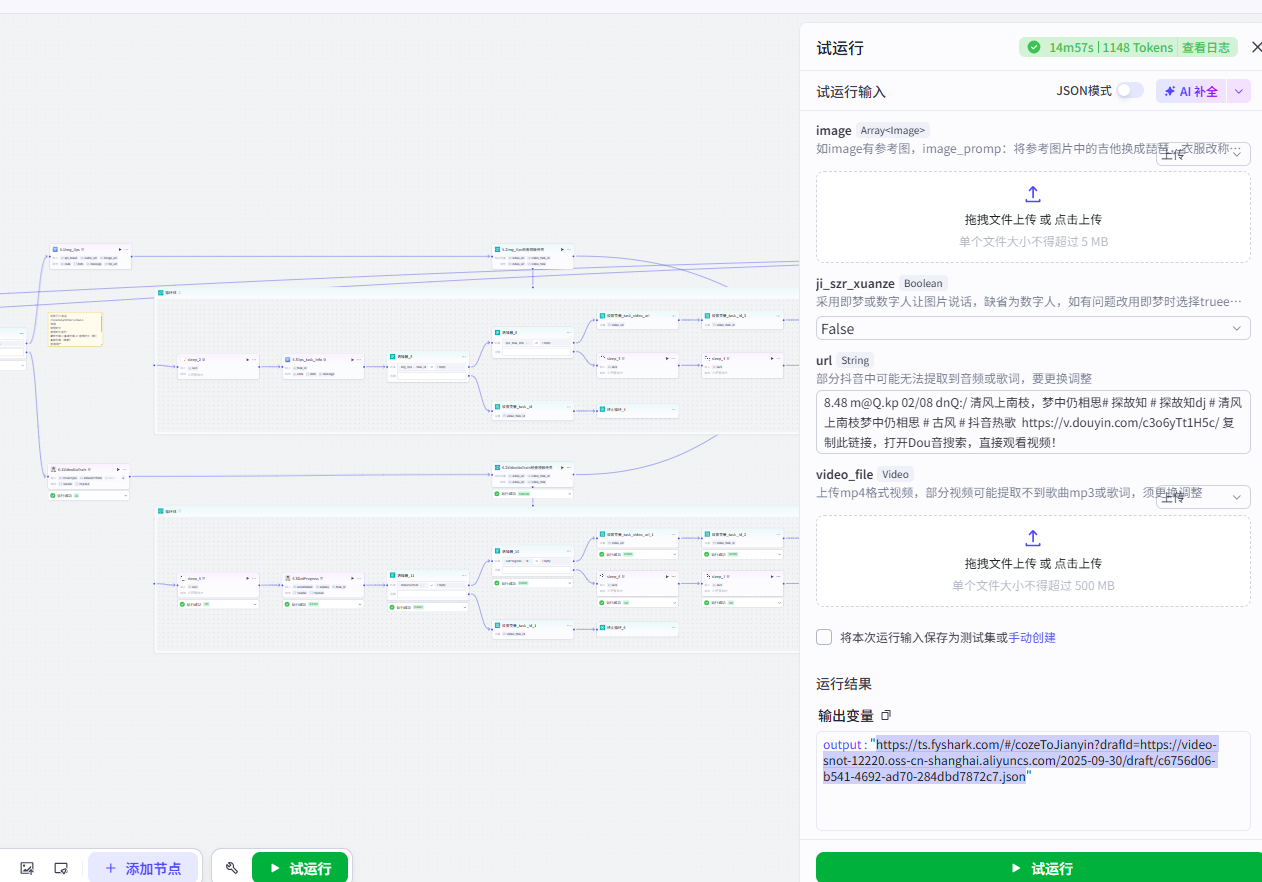Click the lower 循环体 loop body label
This screenshot has height=882, width=1262.
coord(169,511)
